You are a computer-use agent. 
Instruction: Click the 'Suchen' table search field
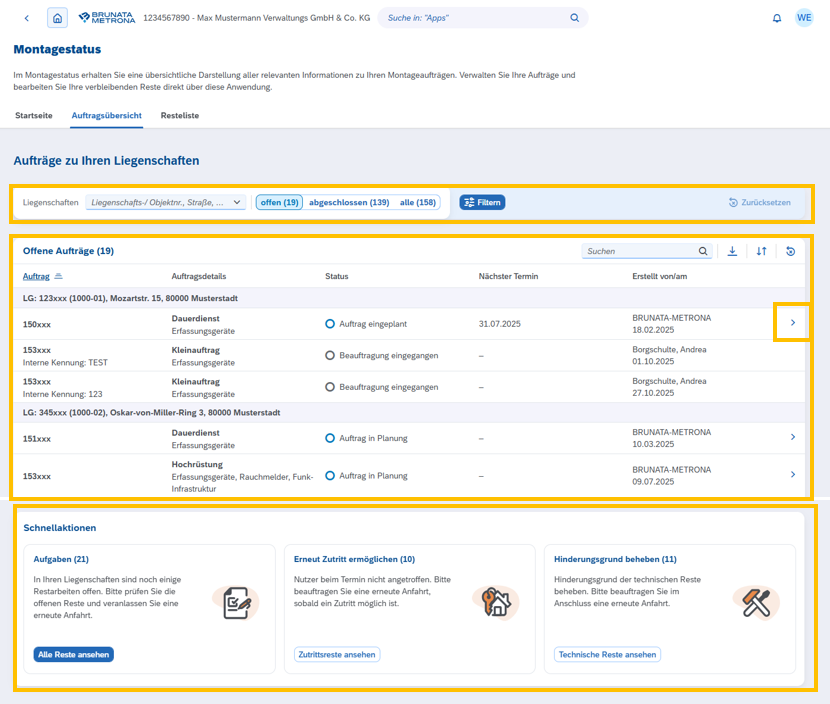(x=640, y=251)
